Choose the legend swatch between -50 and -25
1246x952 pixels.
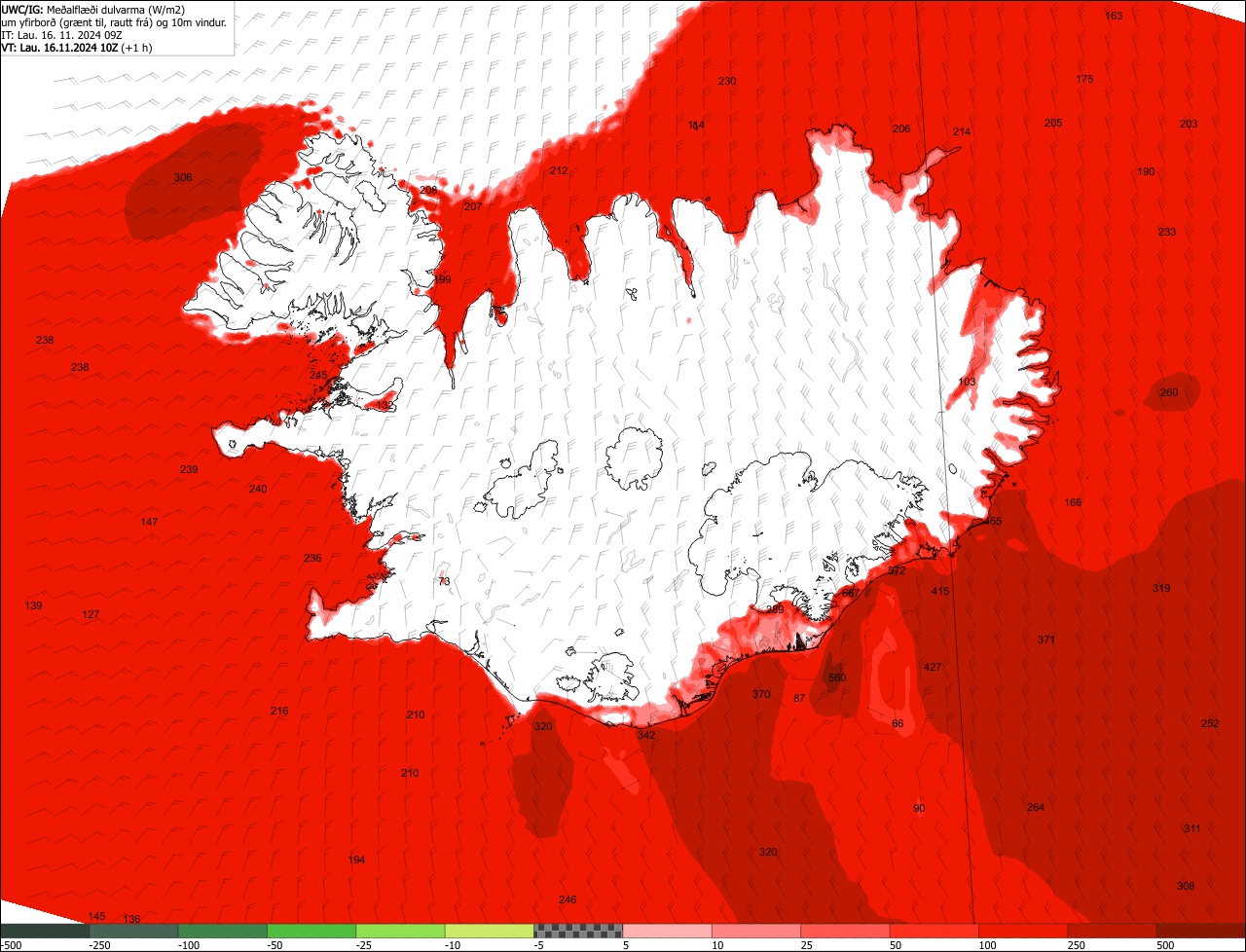[x=311, y=931]
